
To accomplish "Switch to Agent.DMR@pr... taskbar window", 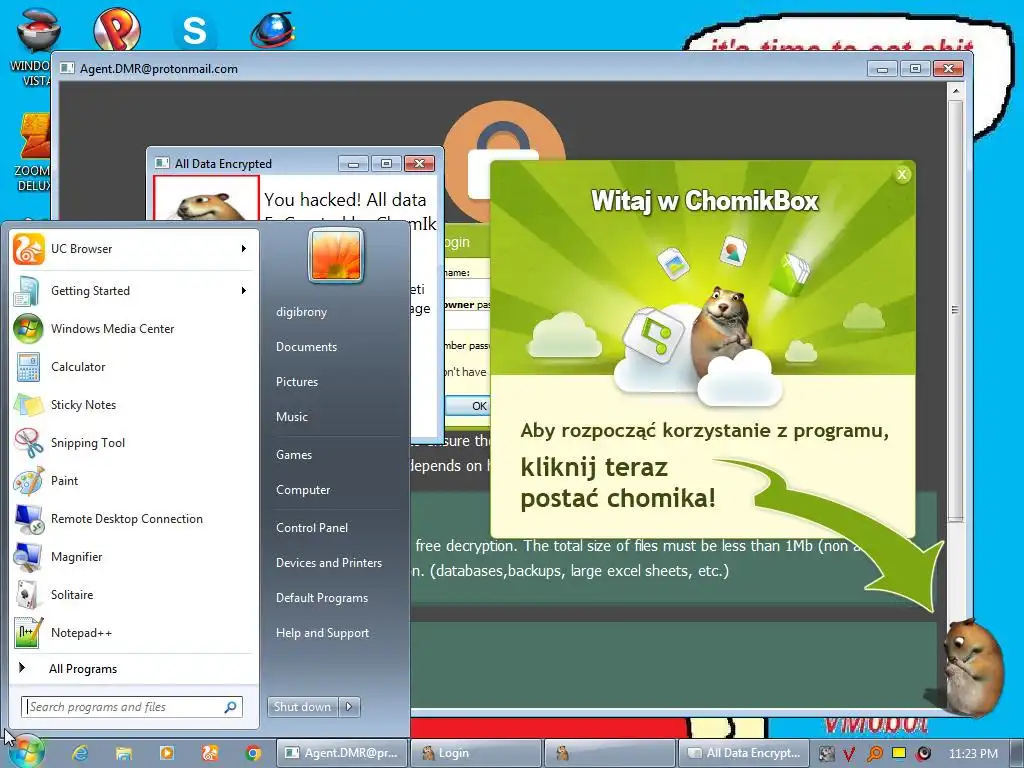I will tap(342, 753).
